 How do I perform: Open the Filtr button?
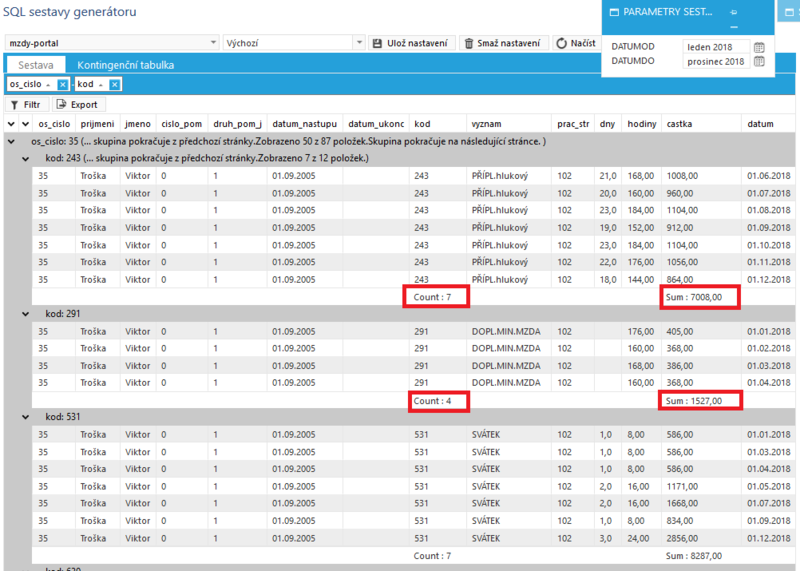click(x=27, y=105)
